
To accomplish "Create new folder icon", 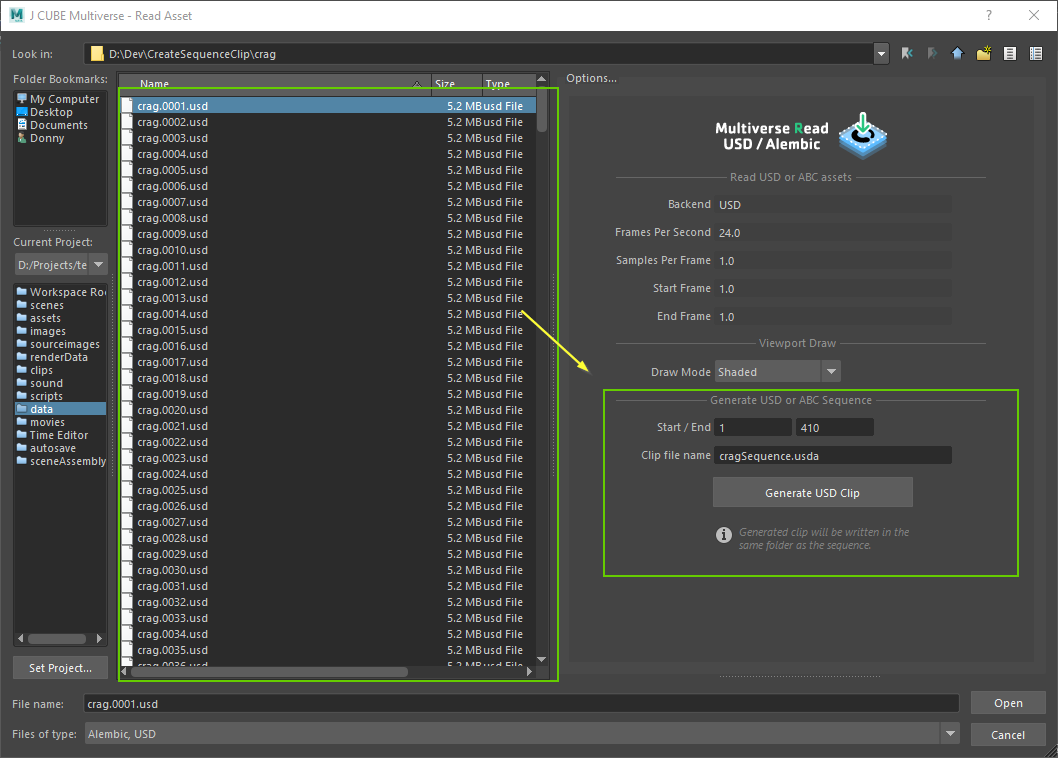I will 984,53.
